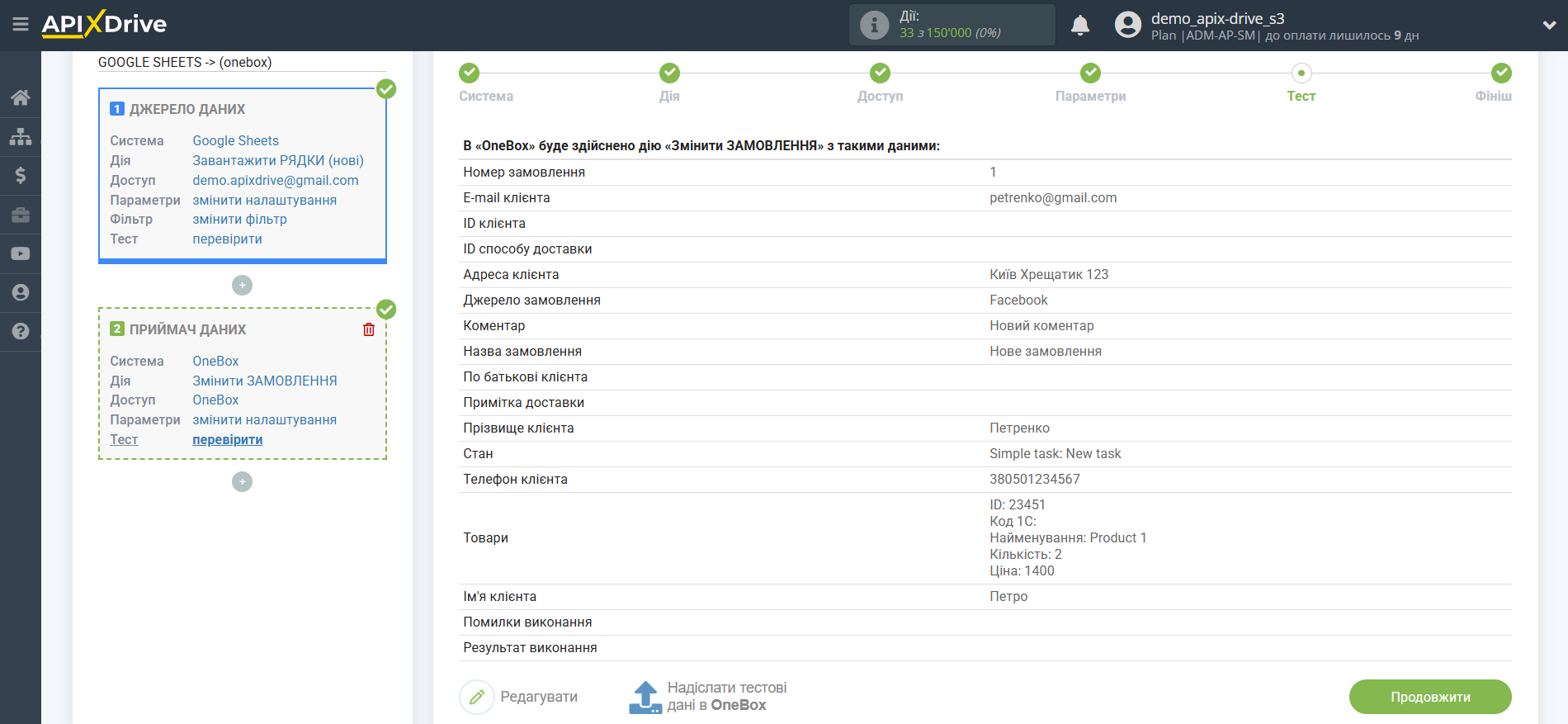This screenshot has height=724, width=1568.
Task: Click Новий коментар value
Action: pos(1041,326)
